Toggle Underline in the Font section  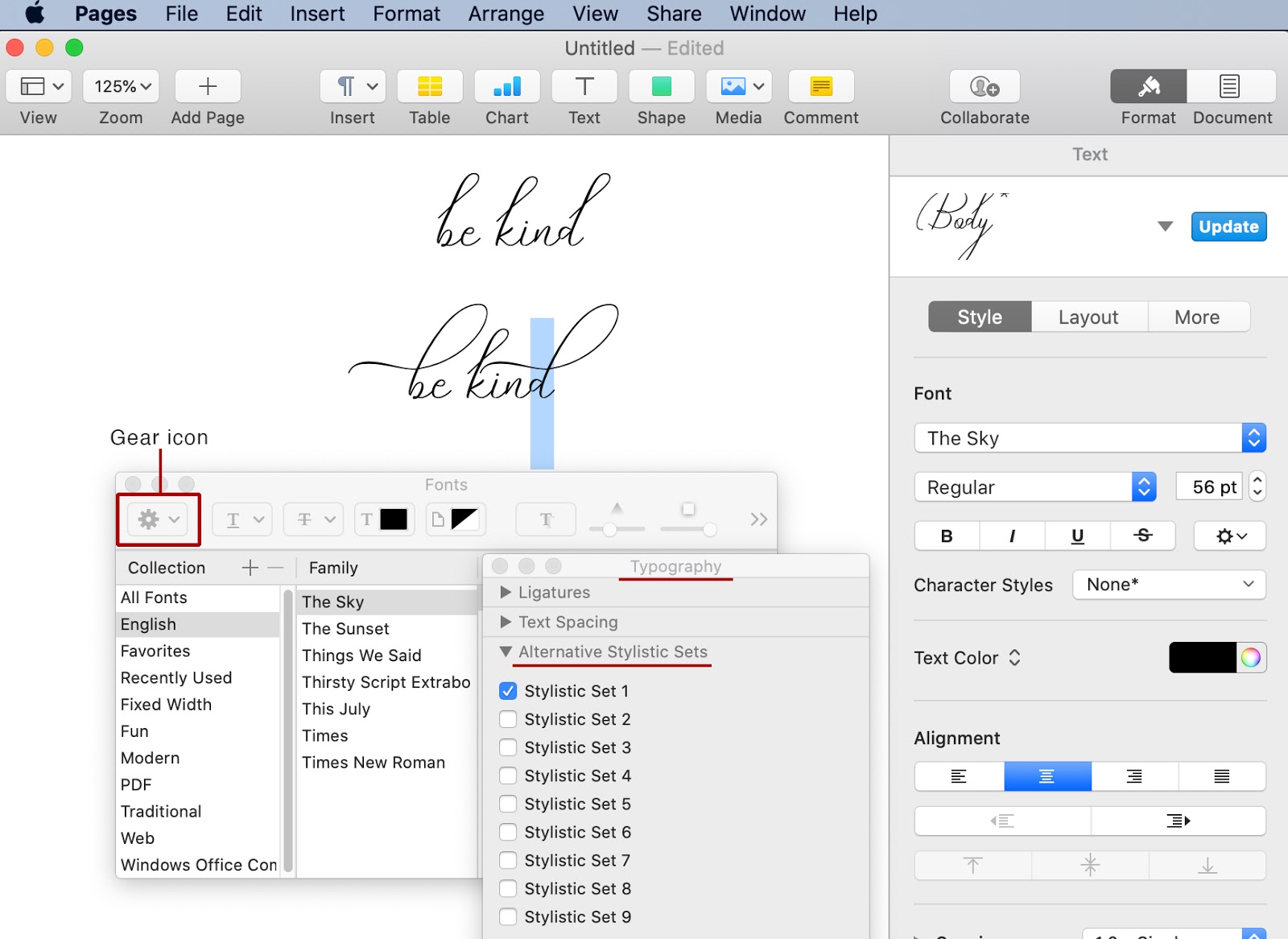(1077, 536)
